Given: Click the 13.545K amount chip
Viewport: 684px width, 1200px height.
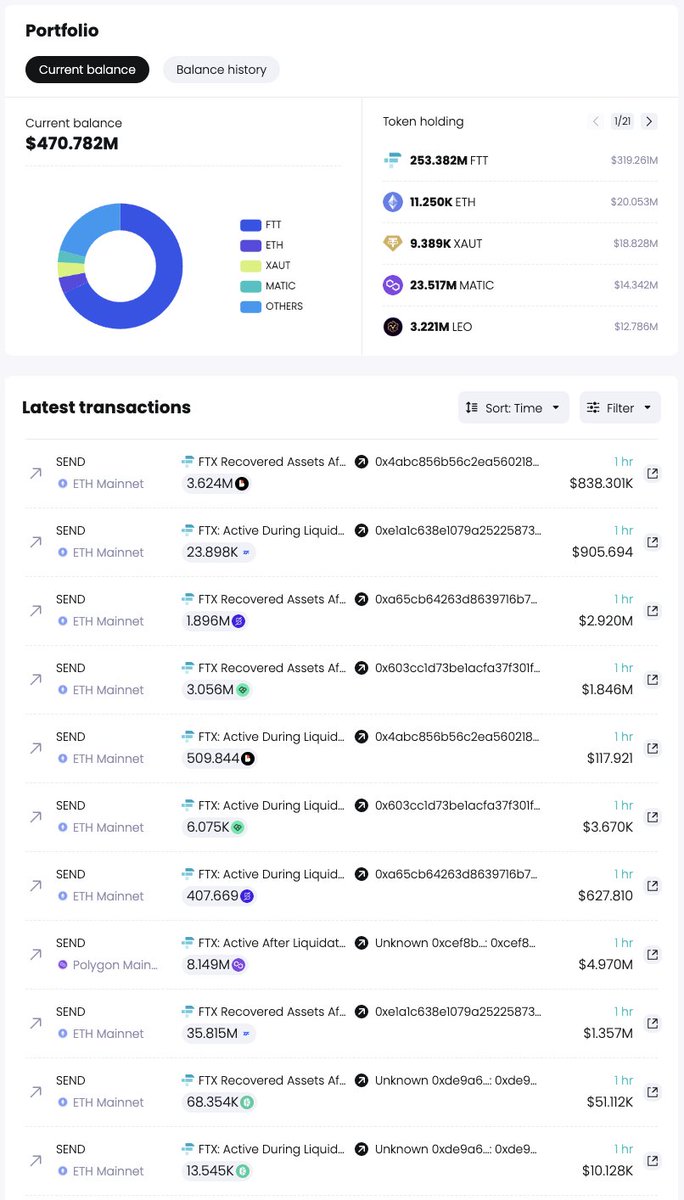Looking at the screenshot, I should [x=218, y=1171].
